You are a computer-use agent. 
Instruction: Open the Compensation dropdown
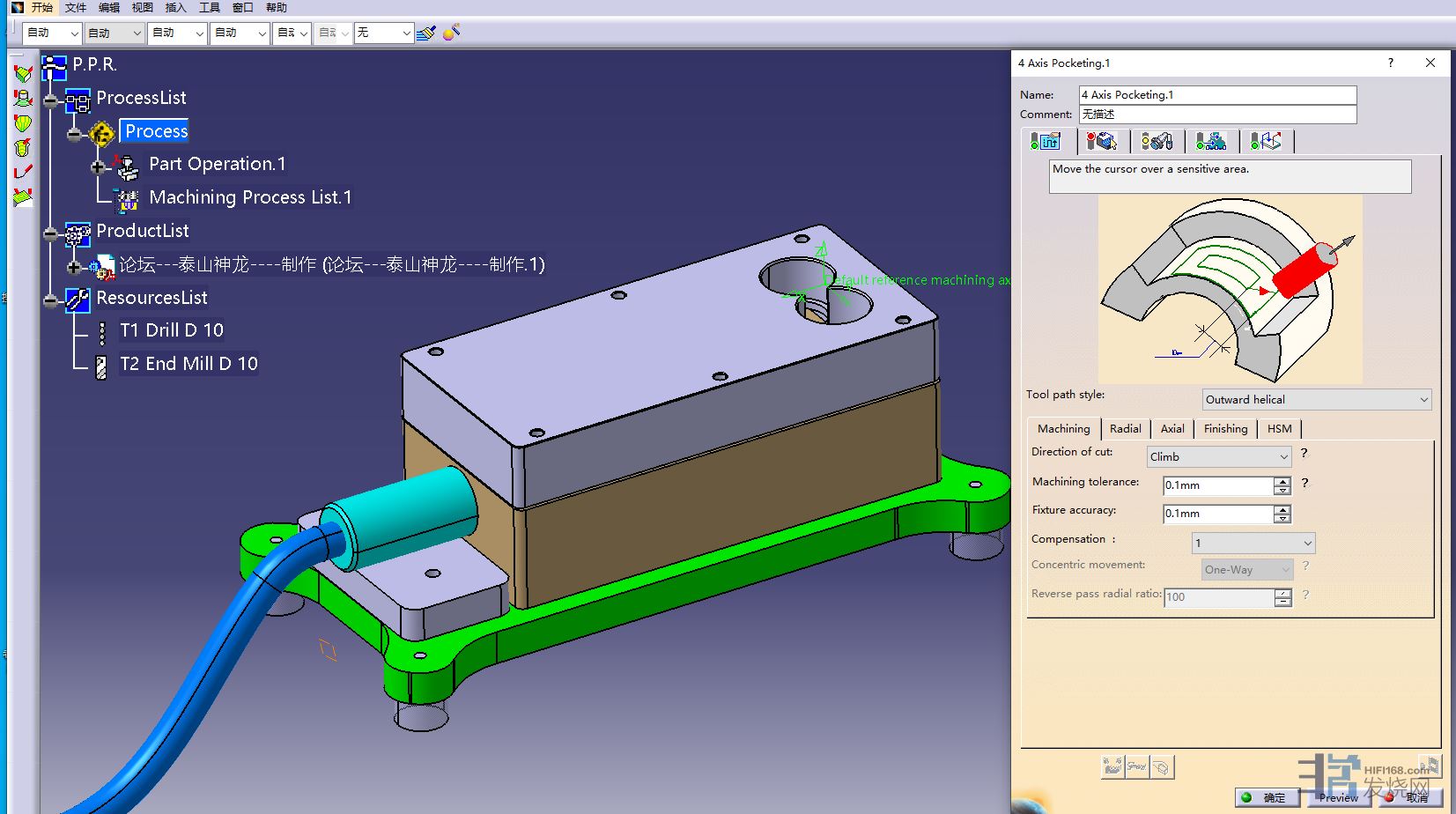click(1253, 543)
